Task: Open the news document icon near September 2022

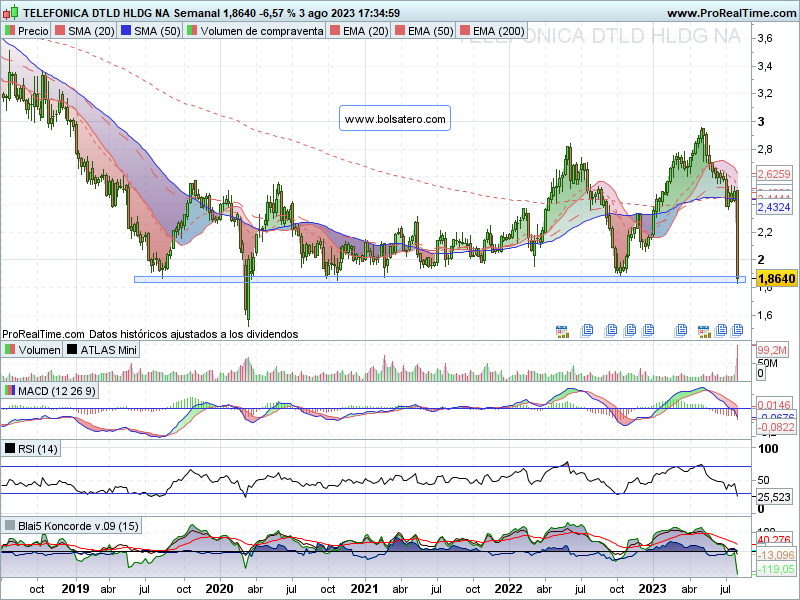Action: [x=611, y=331]
